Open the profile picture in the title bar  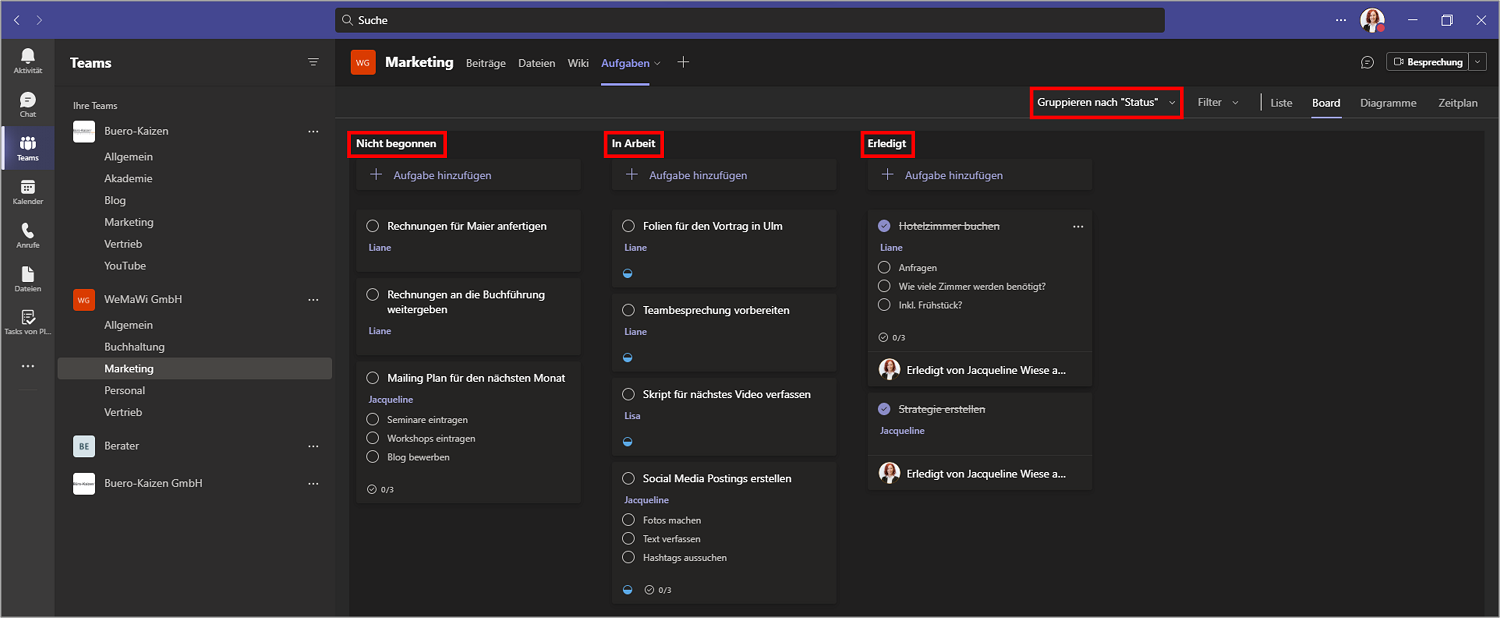pyautogui.click(x=1372, y=20)
